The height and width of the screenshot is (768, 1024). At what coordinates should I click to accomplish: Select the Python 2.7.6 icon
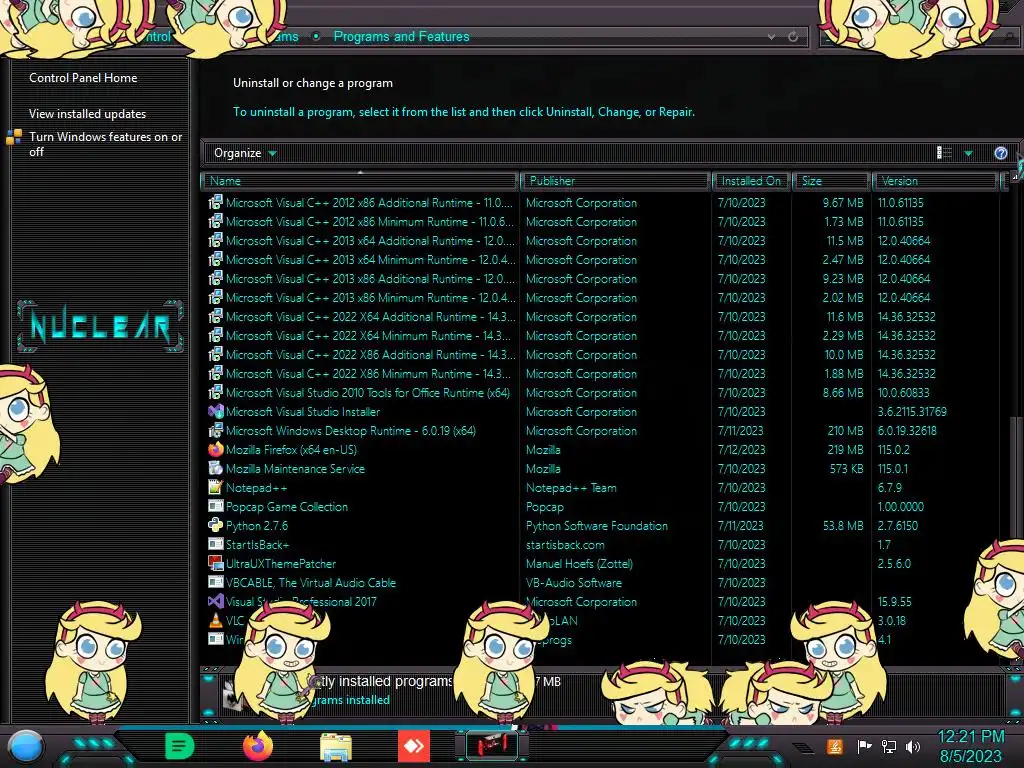coord(216,525)
